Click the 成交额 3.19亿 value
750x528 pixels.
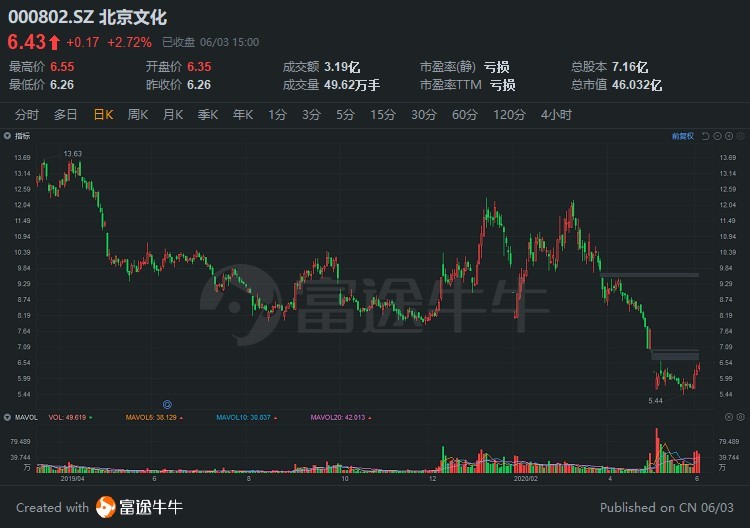pyautogui.click(x=342, y=67)
